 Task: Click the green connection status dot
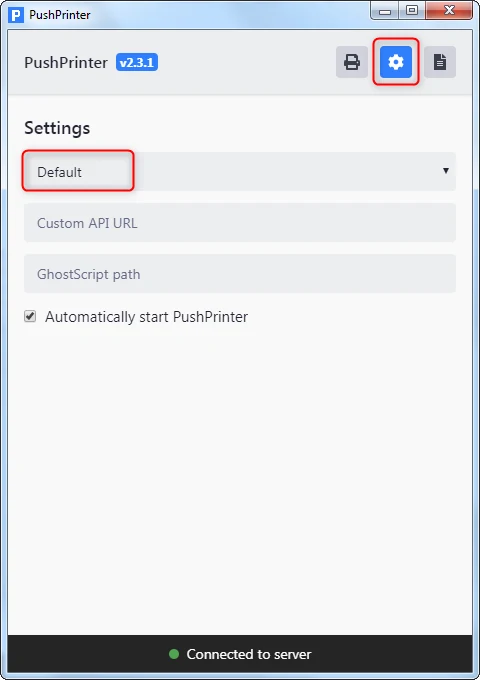click(174, 654)
